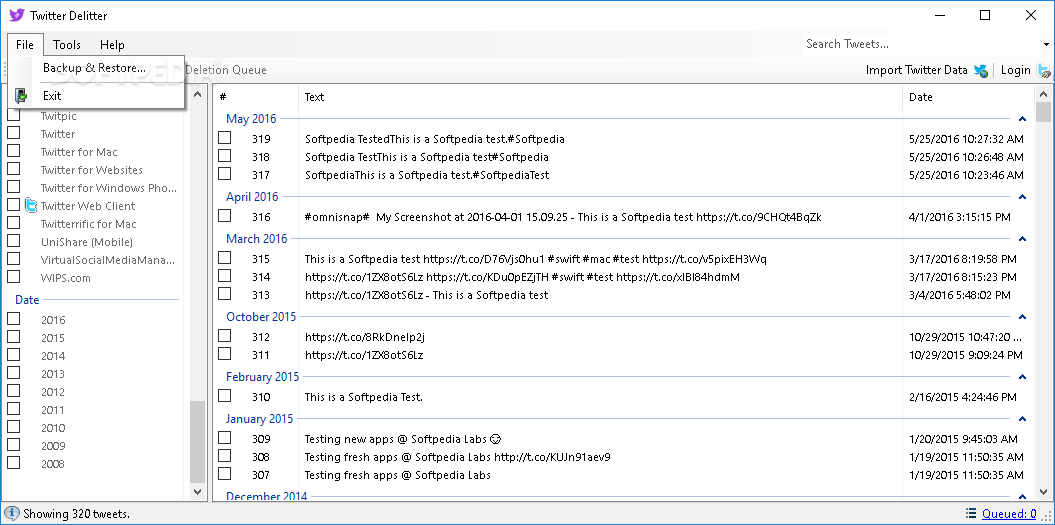Image resolution: width=1055 pixels, height=525 pixels.
Task: Click the Date filter section heading
Action: [28, 300]
